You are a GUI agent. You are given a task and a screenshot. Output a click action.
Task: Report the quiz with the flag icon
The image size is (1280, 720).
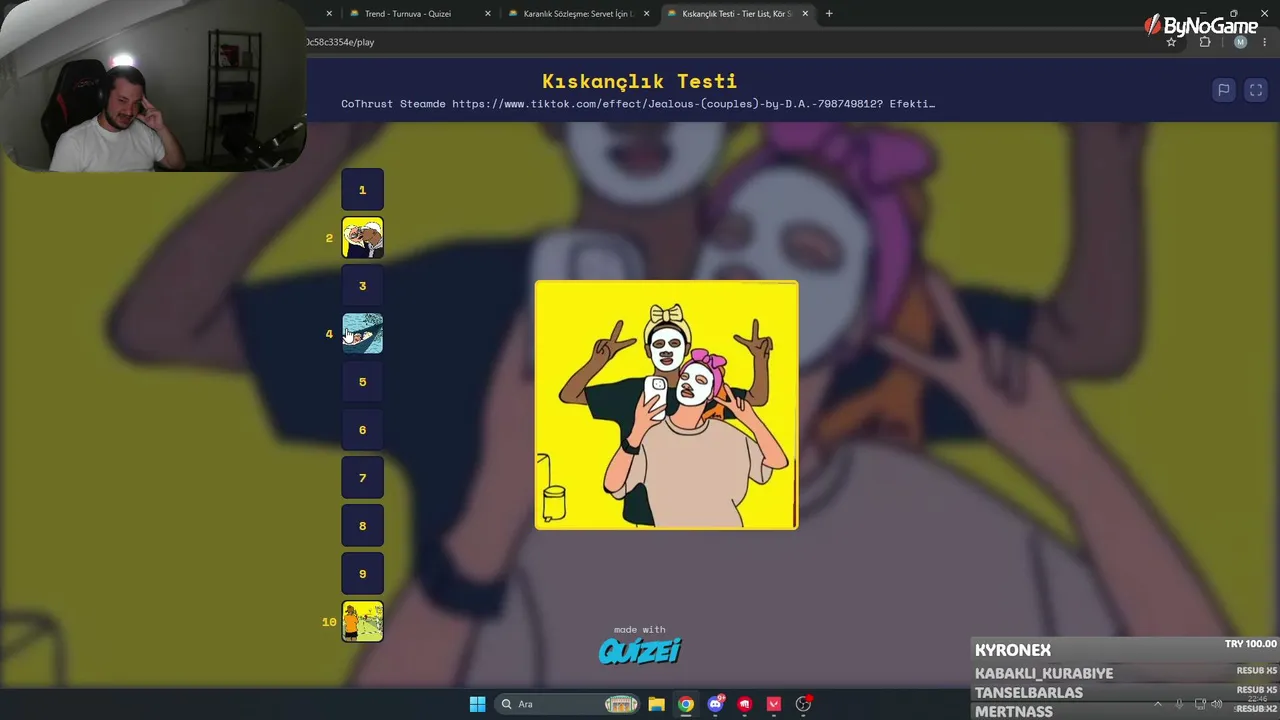coord(1223,90)
